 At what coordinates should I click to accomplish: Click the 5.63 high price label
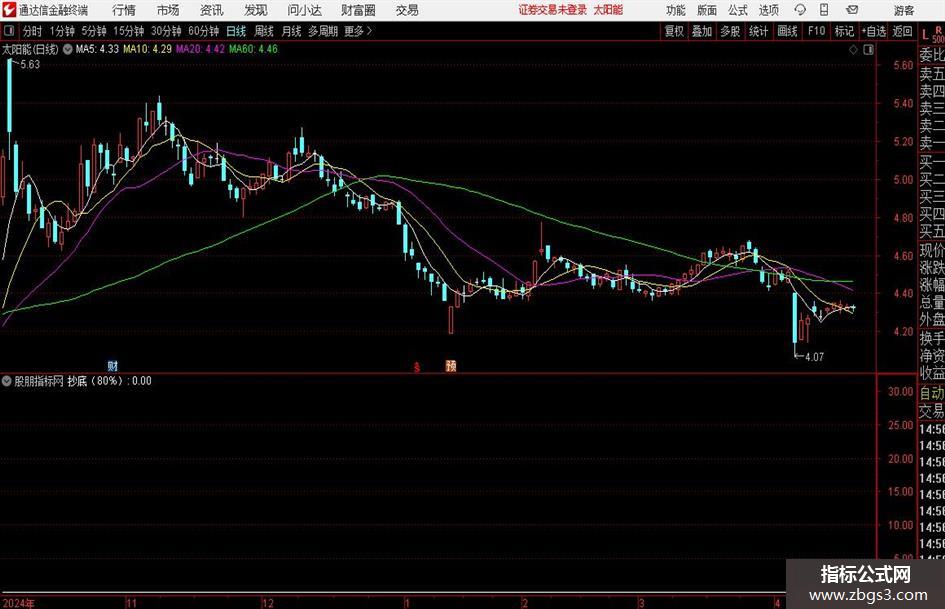pos(30,65)
